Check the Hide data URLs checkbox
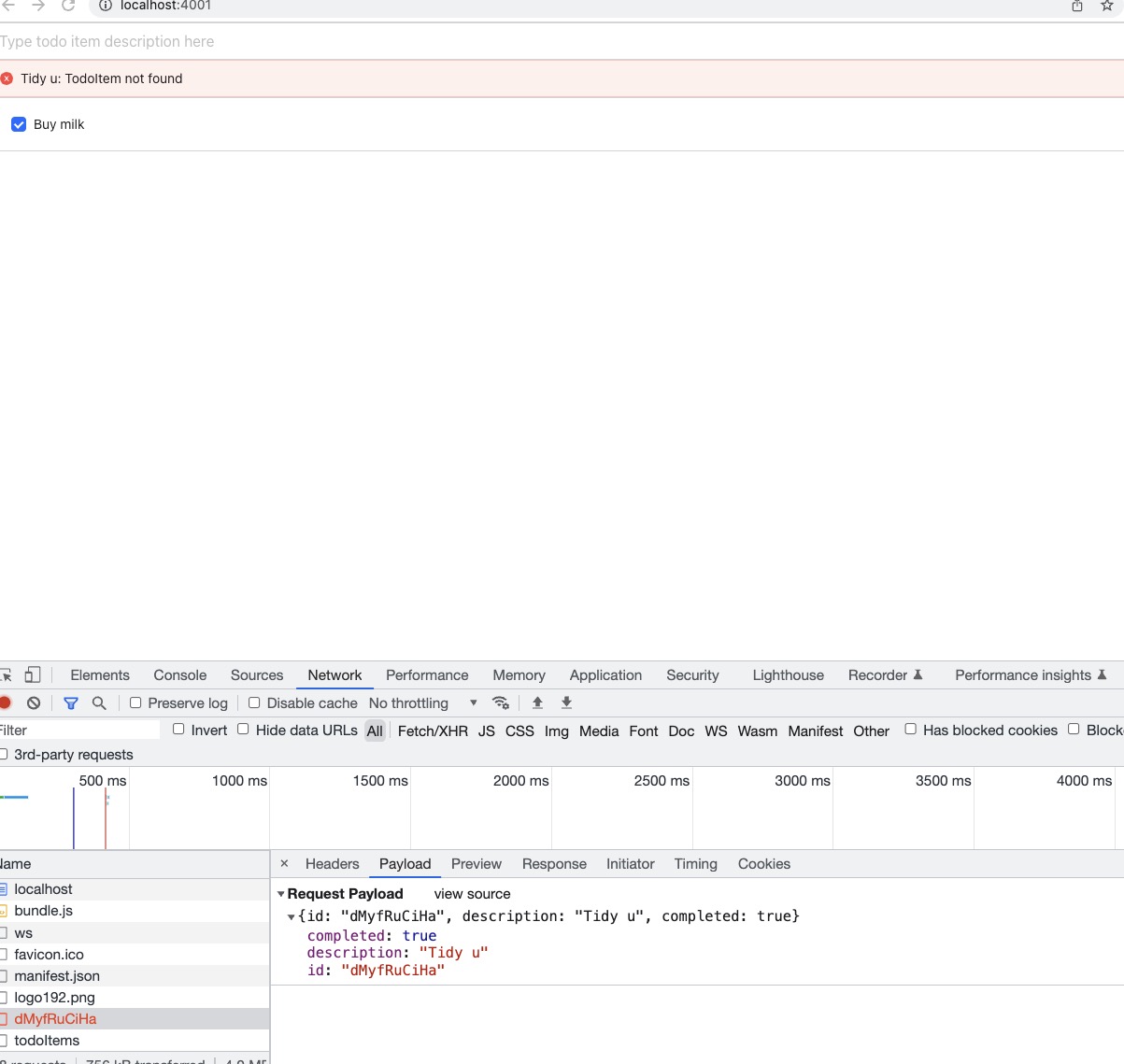The width and height of the screenshot is (1124, 1064). pos(243,730)
